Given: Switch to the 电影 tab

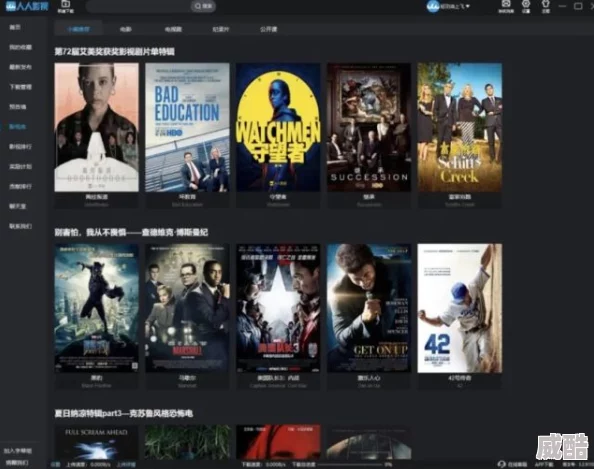Looking at the screenshot, I should (125, 29).
